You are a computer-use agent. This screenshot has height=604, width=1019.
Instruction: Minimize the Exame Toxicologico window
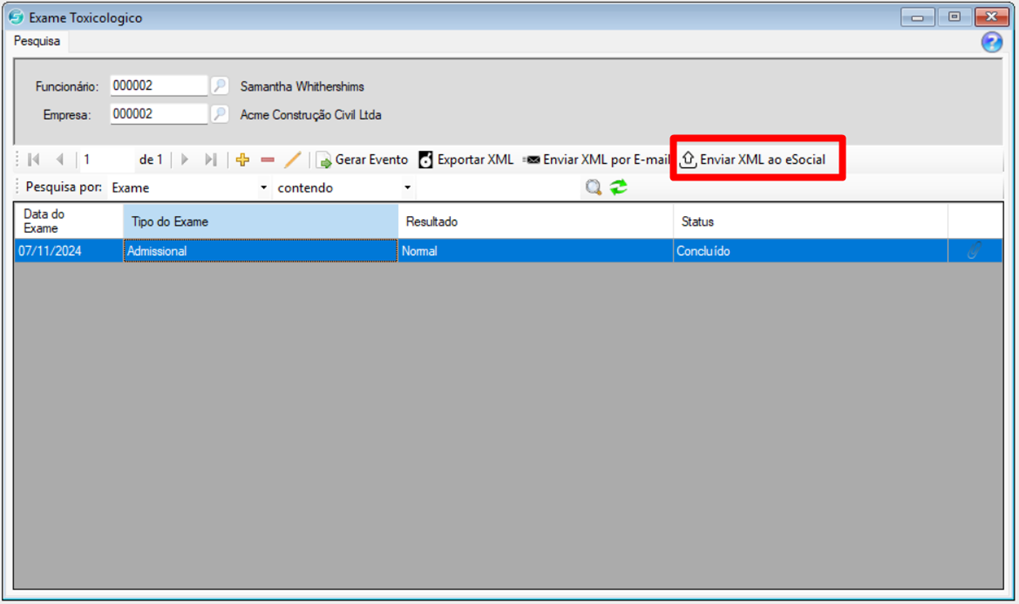pos(918,17)
